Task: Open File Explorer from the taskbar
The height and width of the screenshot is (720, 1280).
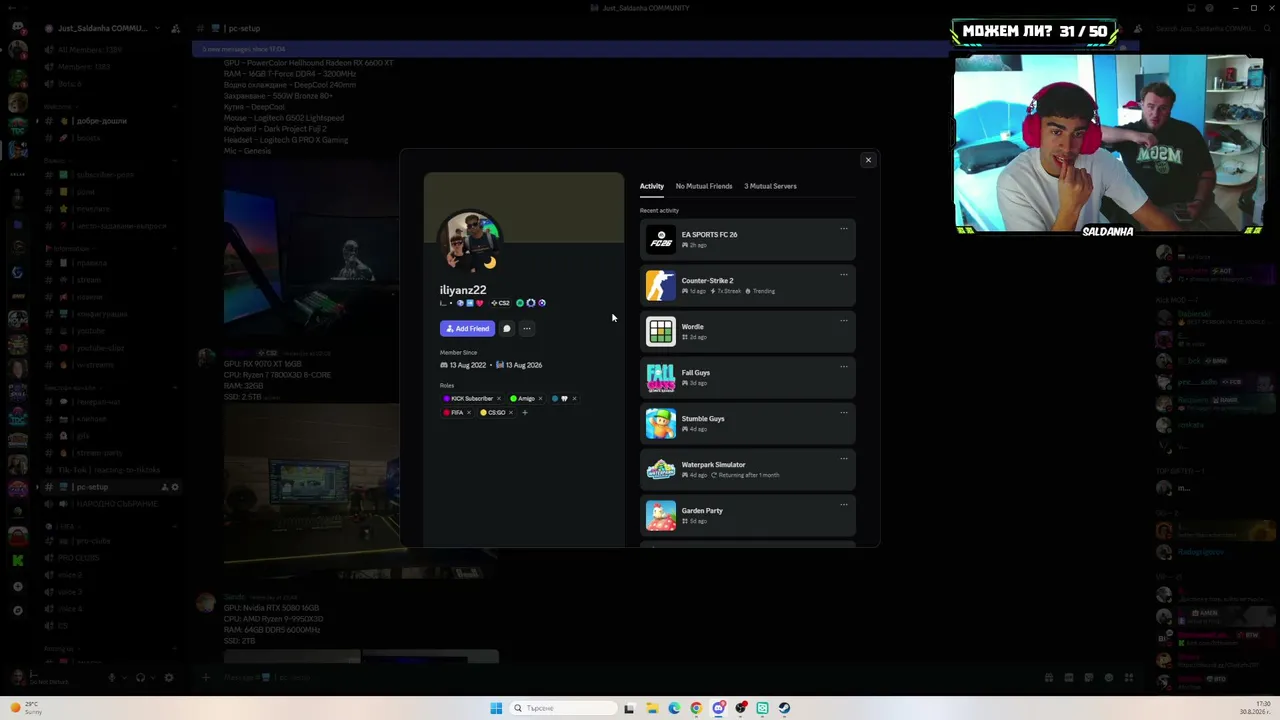Action: click(651, 708)
